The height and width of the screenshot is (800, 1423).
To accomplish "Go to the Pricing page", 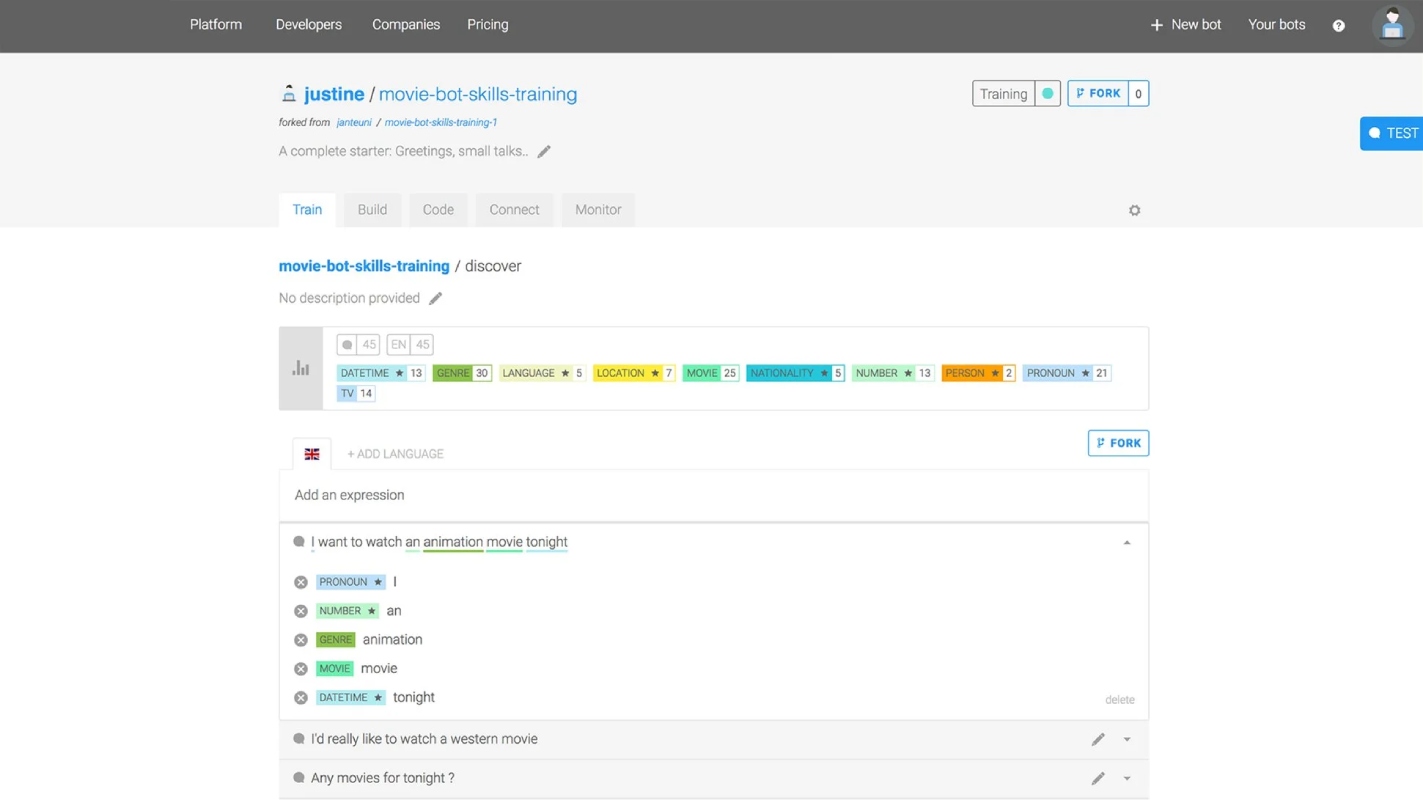I will pos(488,25).
